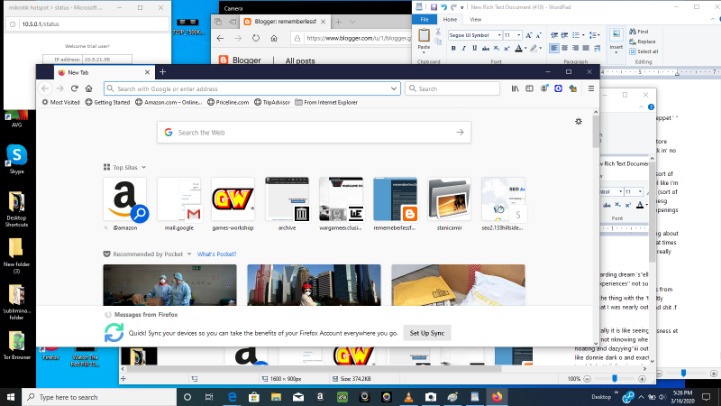Click Firefox Search field in toolbar
The width and height of the screenshot is (721, 406).
(452, 88)
